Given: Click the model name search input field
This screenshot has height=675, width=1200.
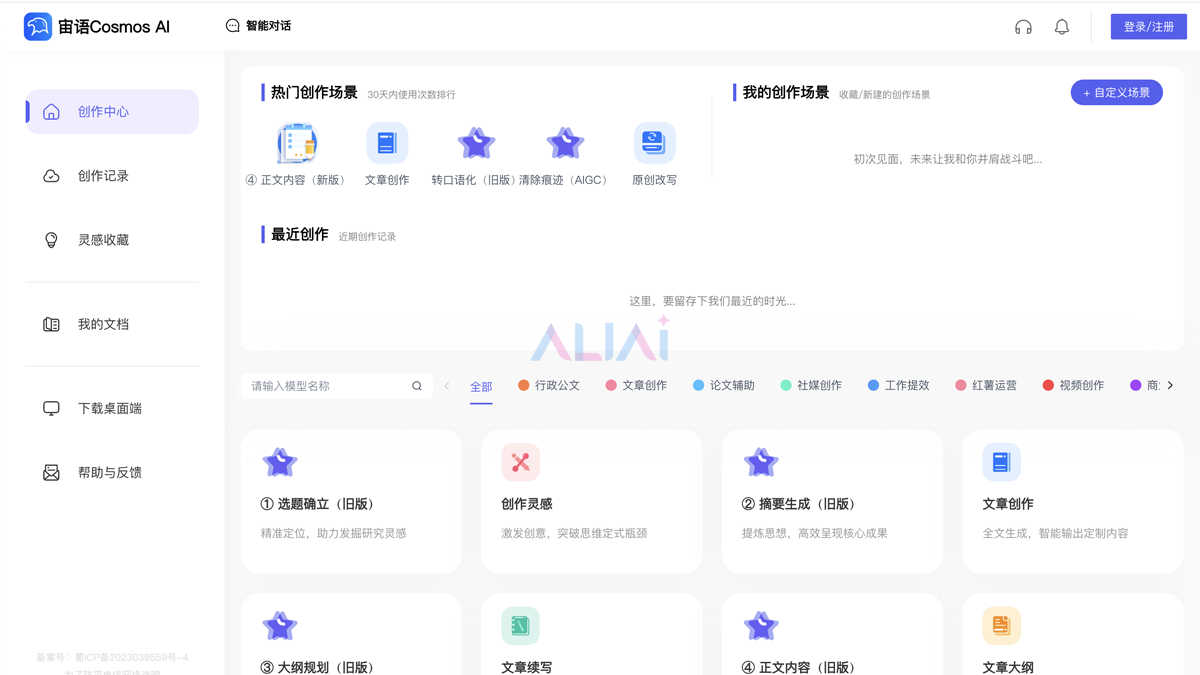Looking at the screenshot, I should 328,386.
